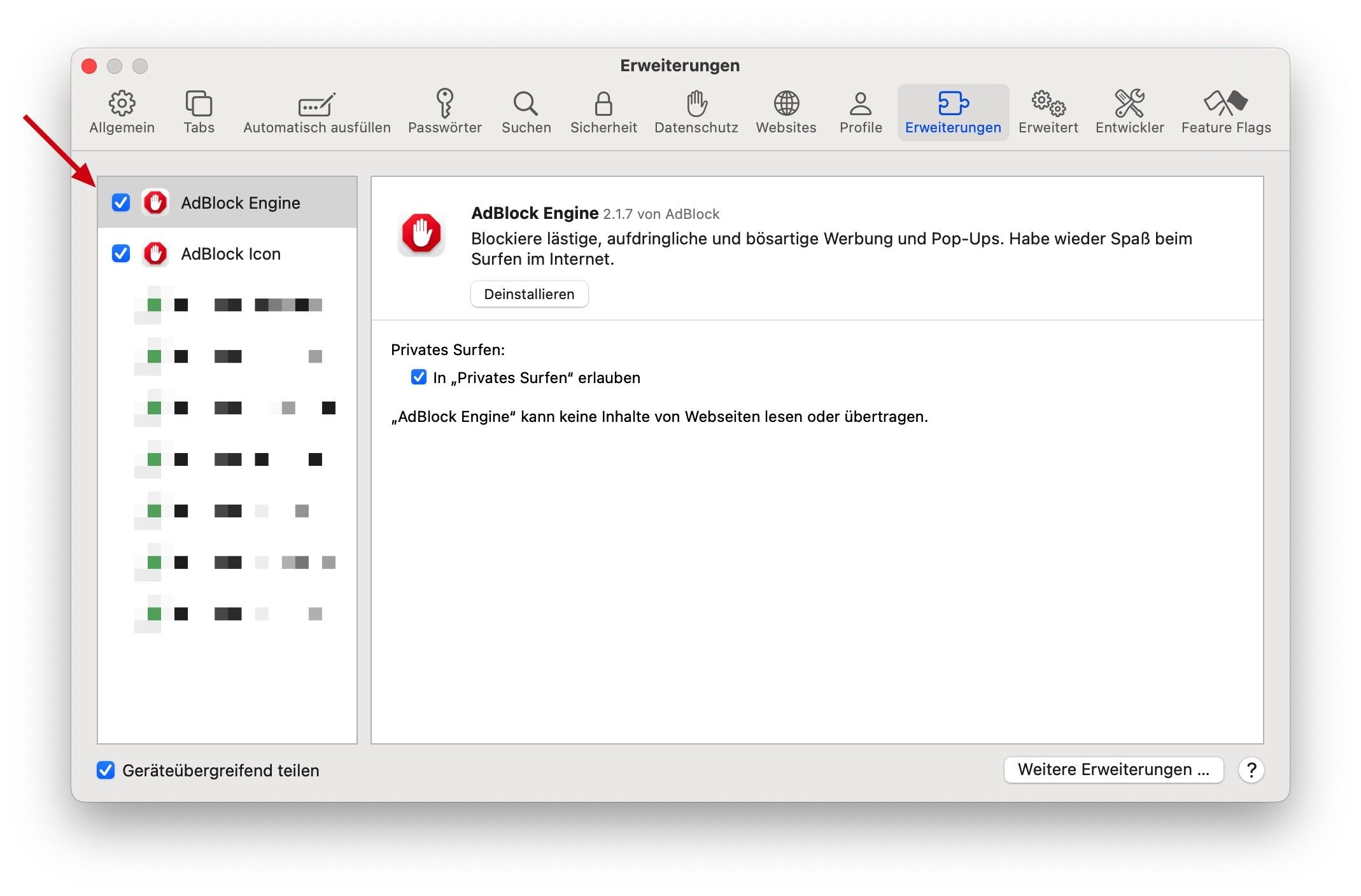1361x896 pixels.
Task: Open the Websites globe pane
Action: [x=786, y=112]
